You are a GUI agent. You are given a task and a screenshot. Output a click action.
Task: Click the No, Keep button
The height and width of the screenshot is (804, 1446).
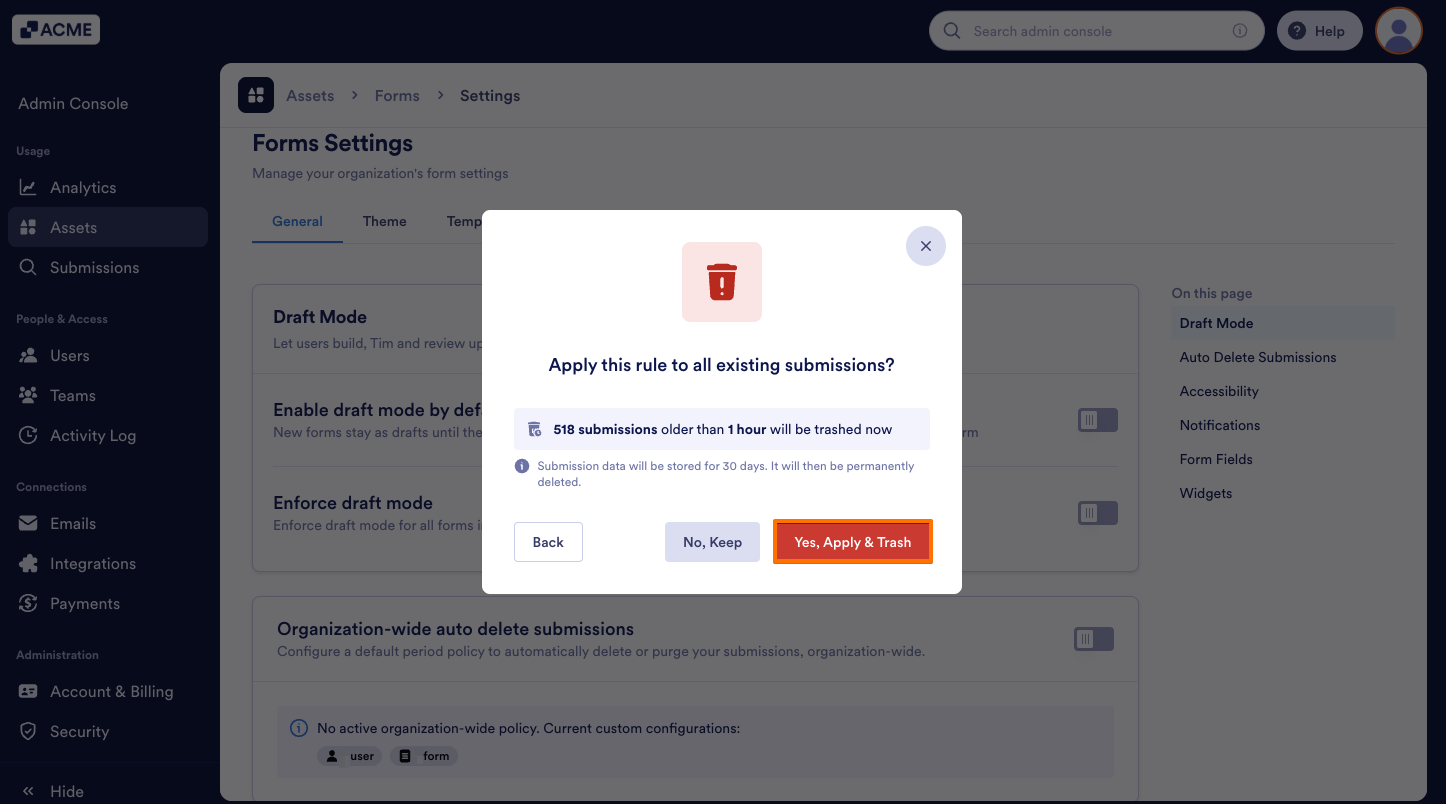(x=712, y=542)
